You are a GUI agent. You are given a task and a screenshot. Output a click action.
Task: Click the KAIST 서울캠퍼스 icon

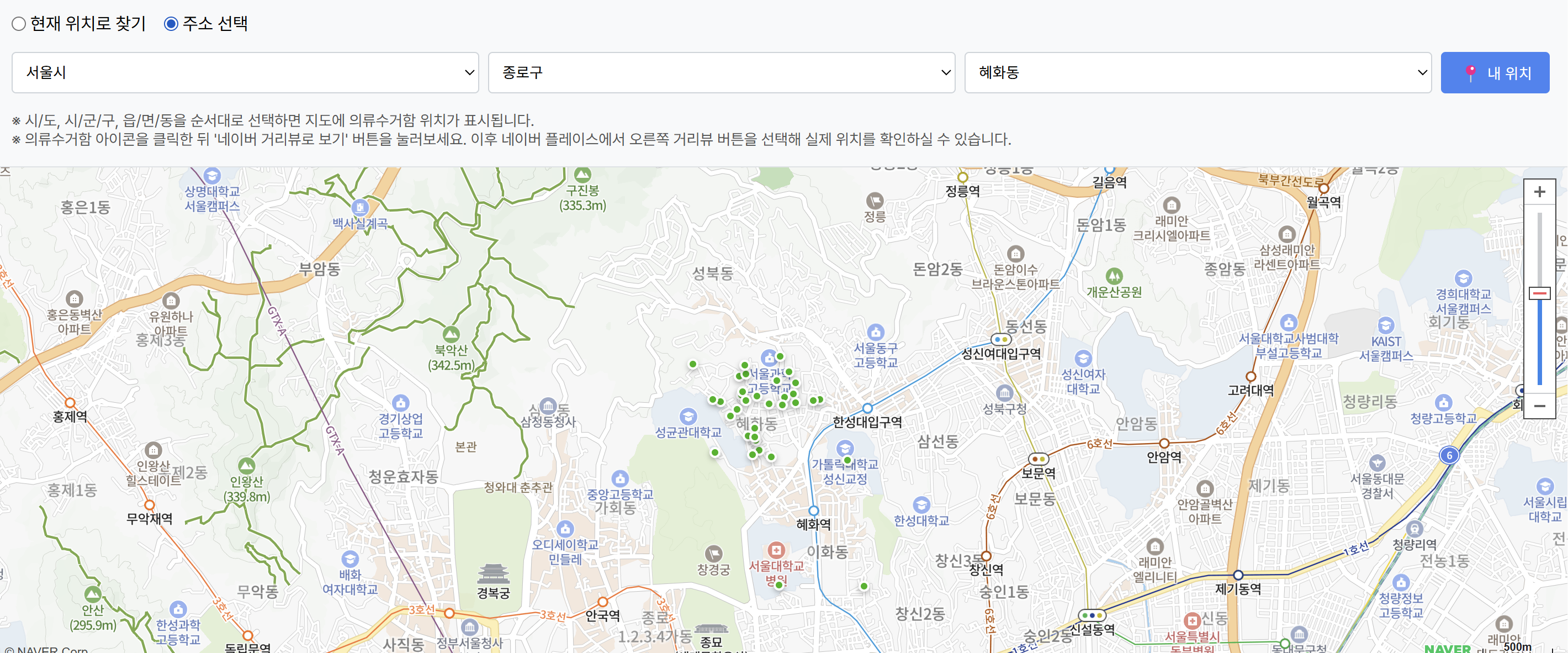pyautogui.click(x=1386, y=325)
